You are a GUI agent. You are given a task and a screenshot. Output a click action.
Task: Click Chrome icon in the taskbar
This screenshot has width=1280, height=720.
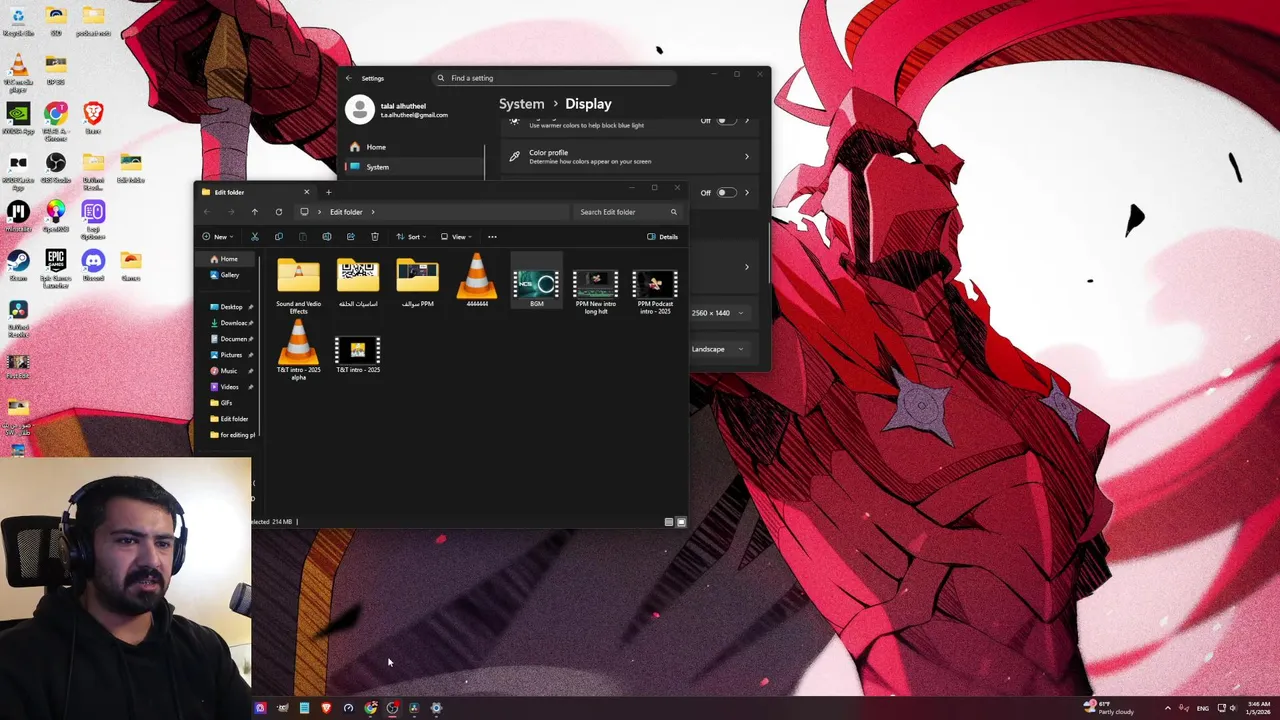click(x=370, y=708)
